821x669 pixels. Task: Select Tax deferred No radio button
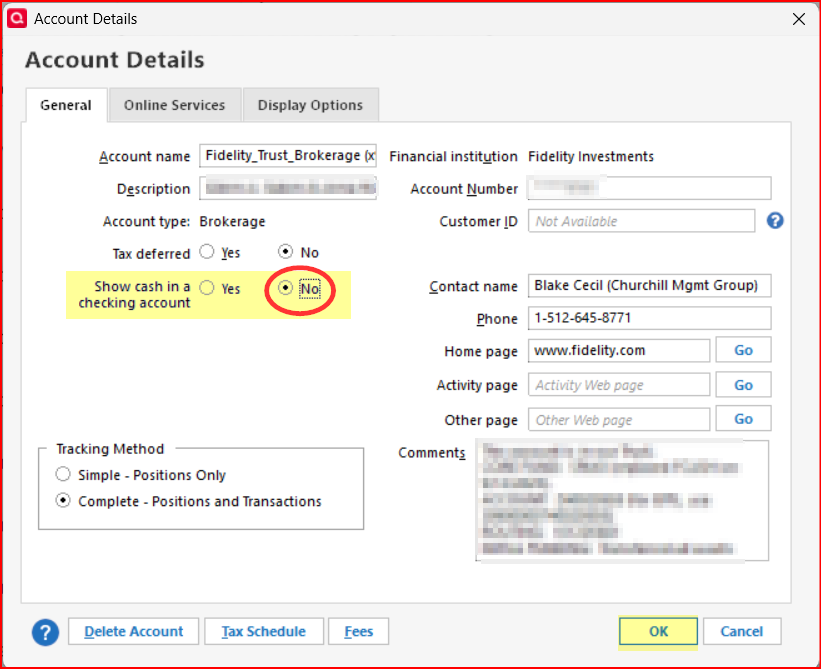click(285, 252)
